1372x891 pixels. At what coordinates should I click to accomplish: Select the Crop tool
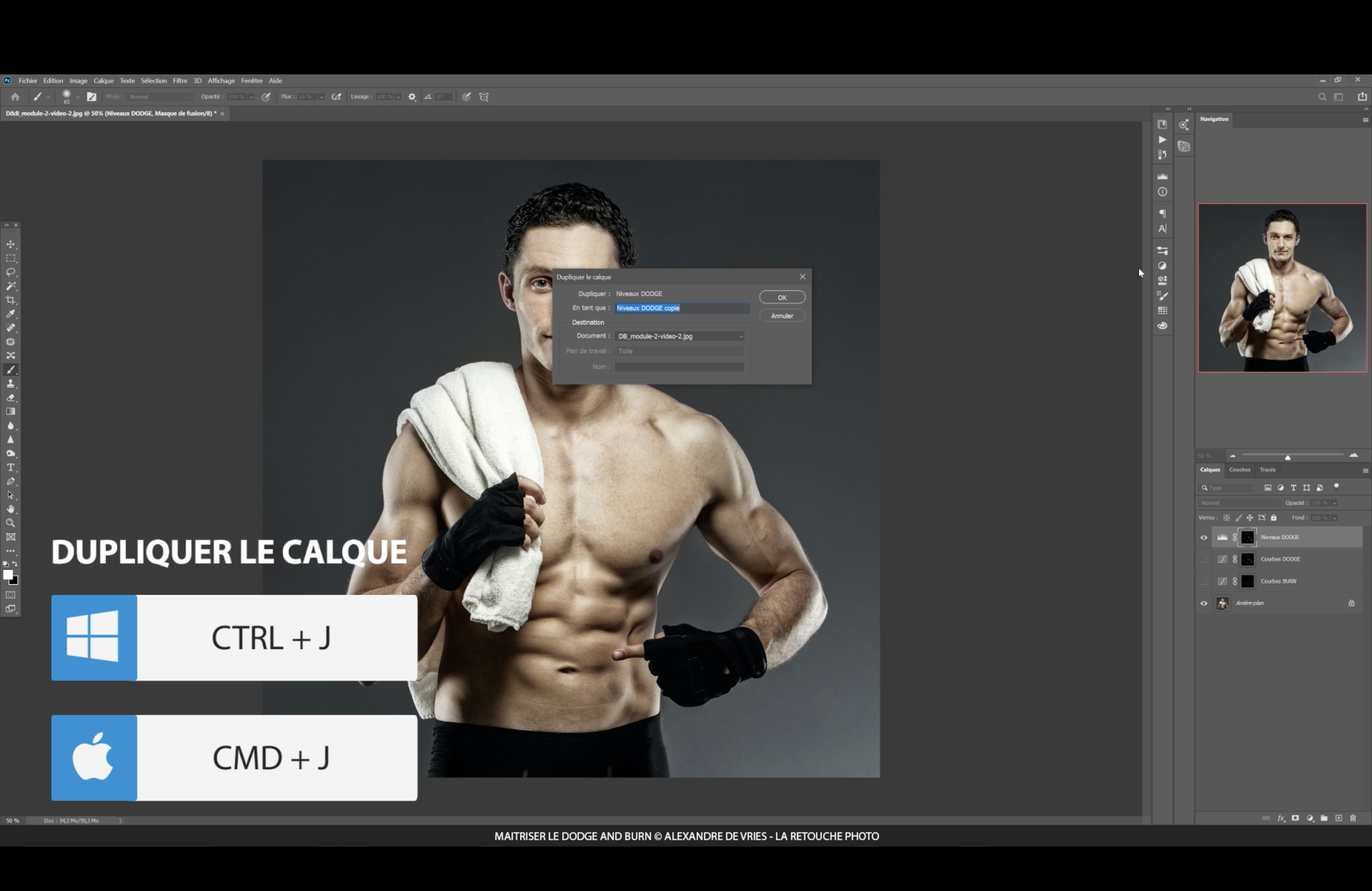(x=11, y=300)
